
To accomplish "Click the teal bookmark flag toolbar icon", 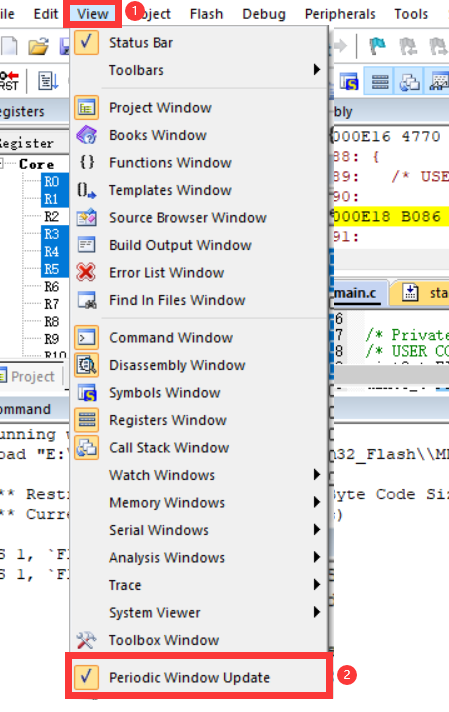I will tap(377, 46).
